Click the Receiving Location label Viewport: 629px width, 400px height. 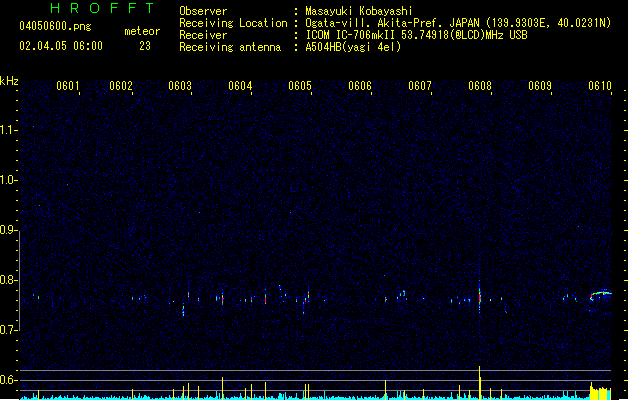pos(233,23)
